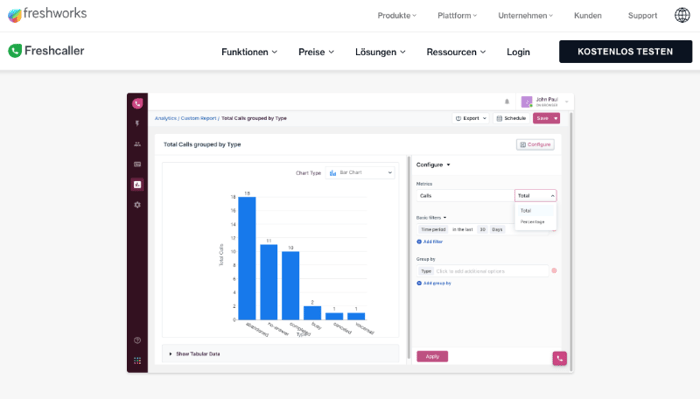Expand the Preise dropdown
The height and width of the screenshot is (399, 700).
click(x=316, y=52)
